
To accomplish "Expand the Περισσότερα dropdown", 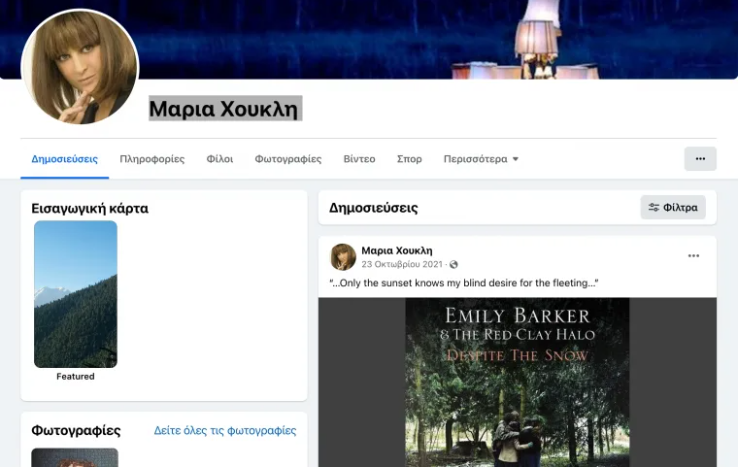I will pos(481,159).
